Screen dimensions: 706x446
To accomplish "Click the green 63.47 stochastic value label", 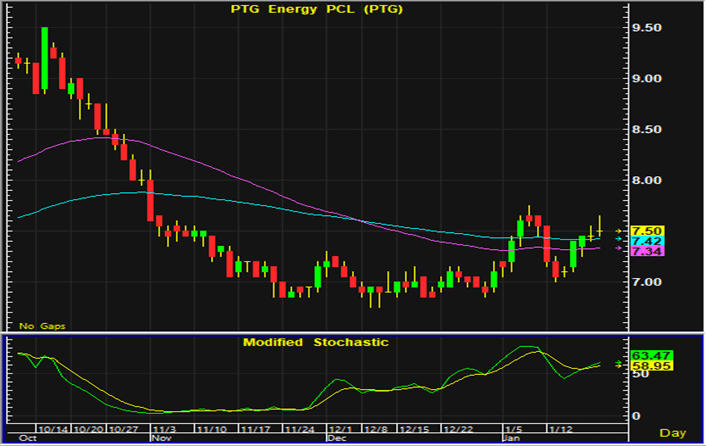I will pos(652,356).
